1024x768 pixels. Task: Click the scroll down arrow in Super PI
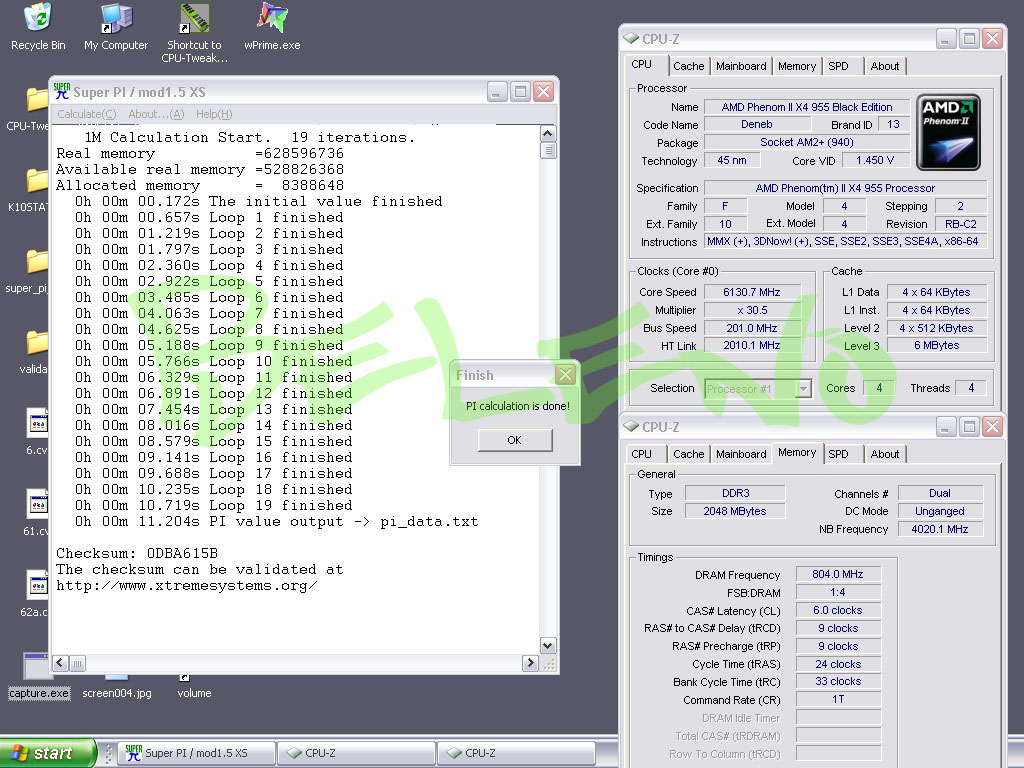(x=548, y=645)
